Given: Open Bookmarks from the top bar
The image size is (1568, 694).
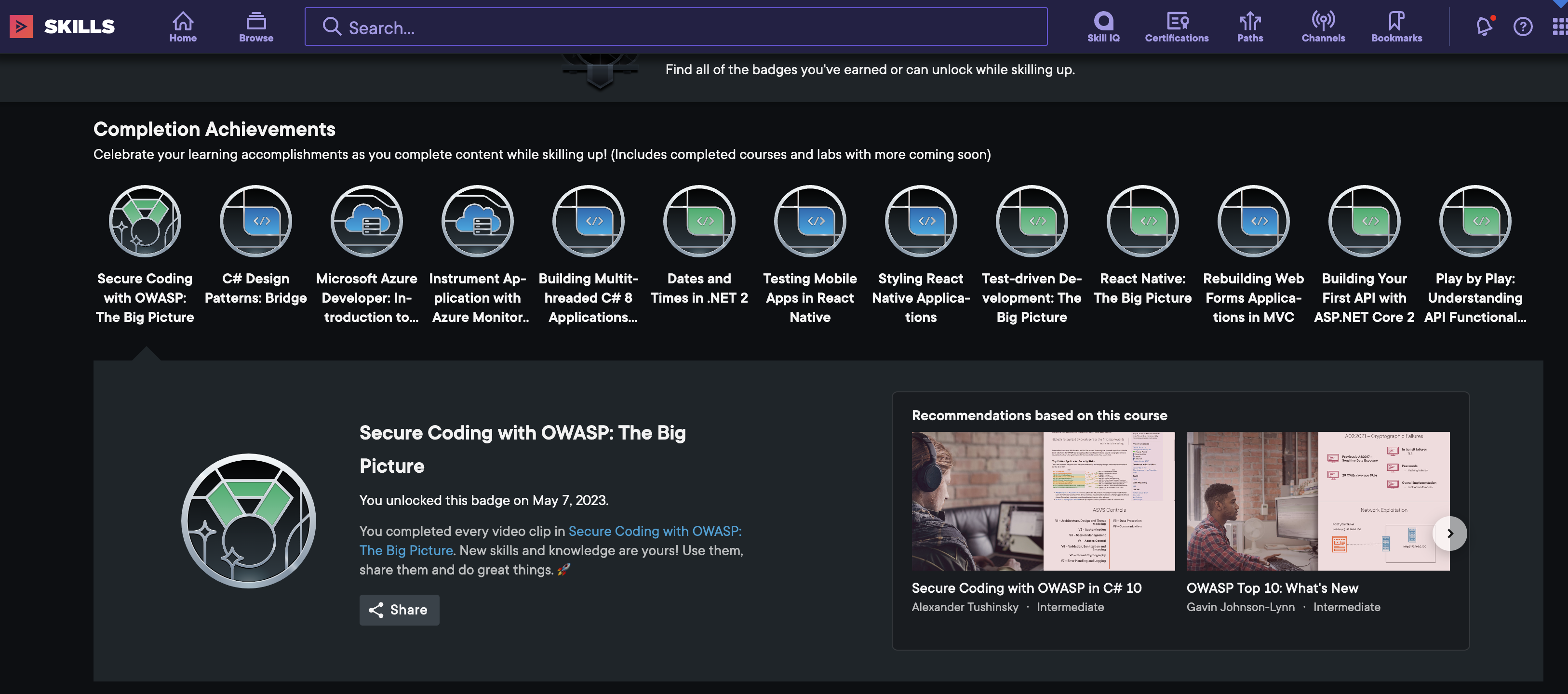Looking at the screenshot, I should point(1396,26).
